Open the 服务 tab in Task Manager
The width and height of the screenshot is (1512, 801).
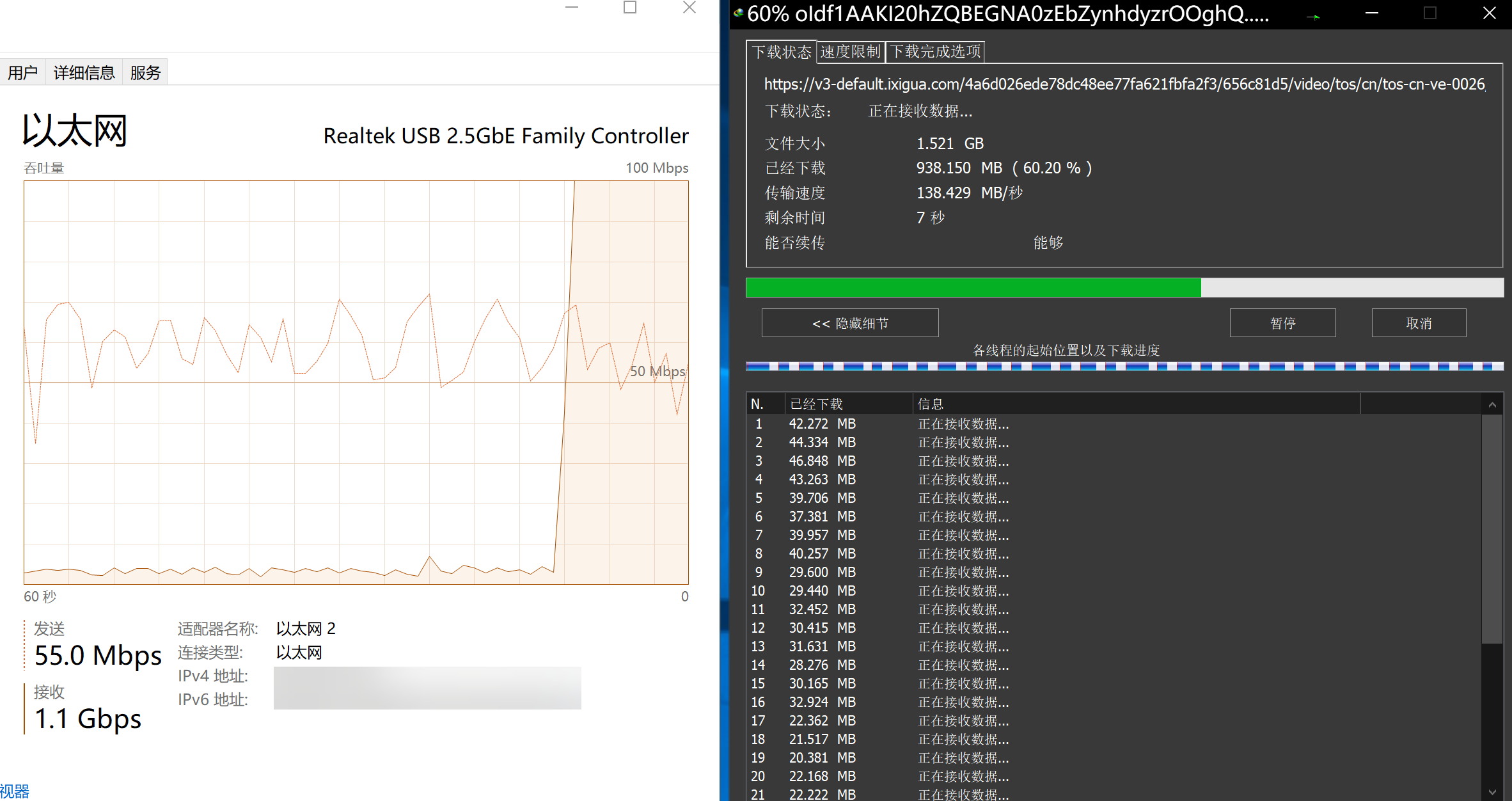pos(145,73)
